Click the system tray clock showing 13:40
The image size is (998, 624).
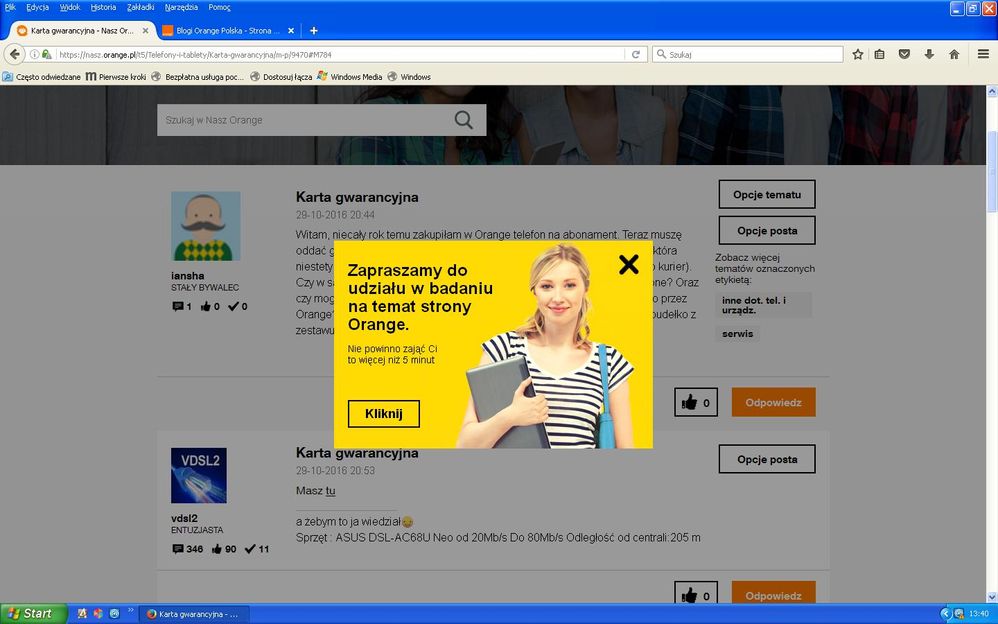tap(979, 614)
